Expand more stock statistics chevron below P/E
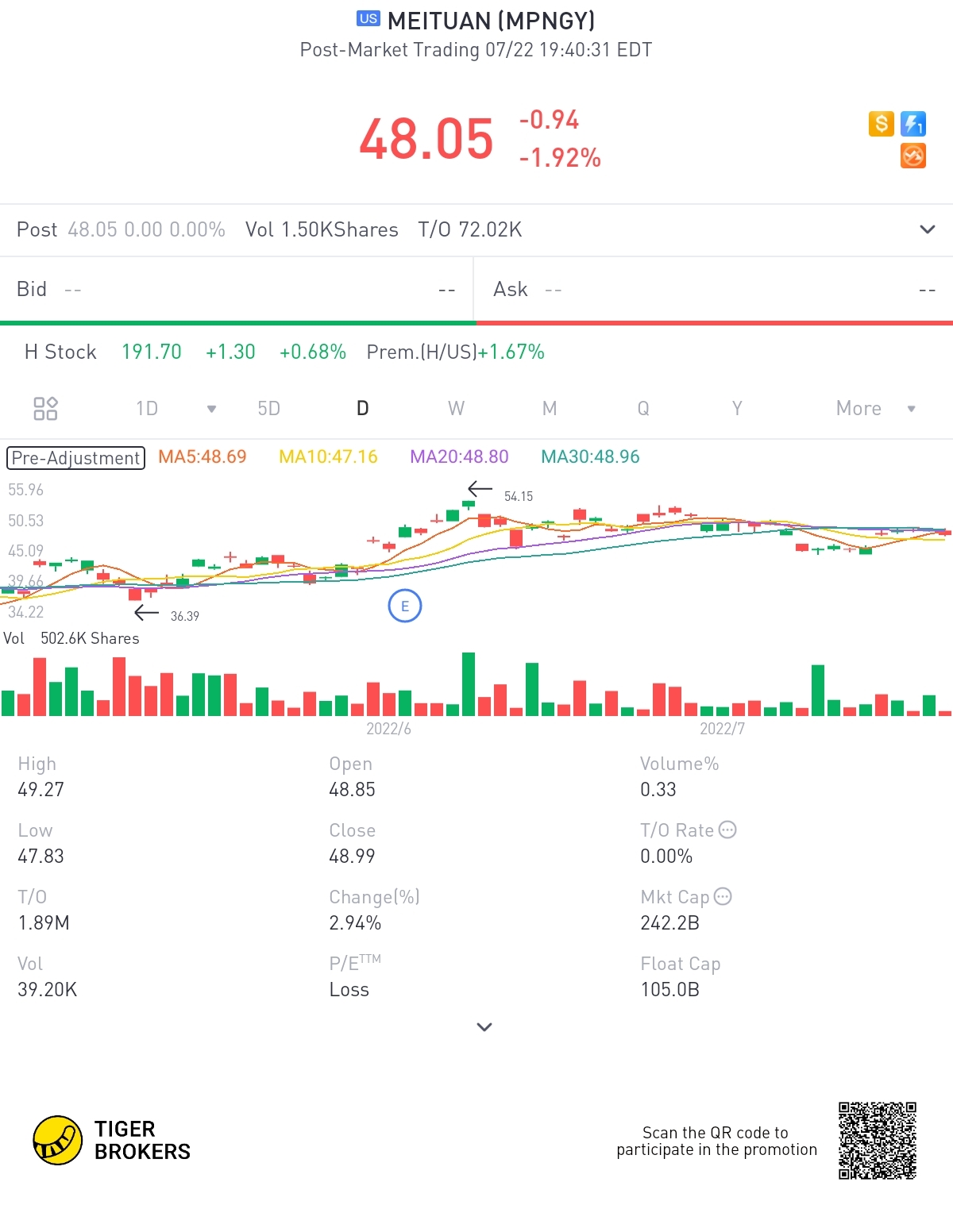The width and height of the screenshot is (953, 1232). click(484, 1026)
